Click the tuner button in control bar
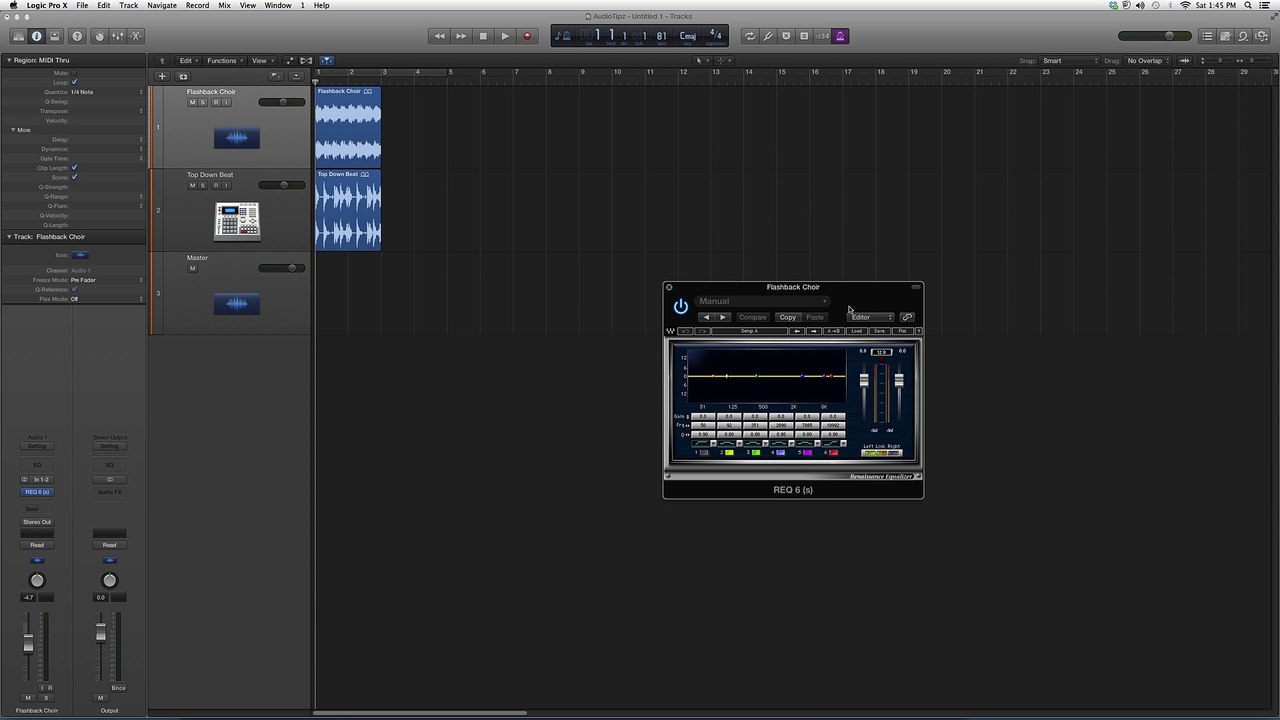This screenshot has width=1280, height=720. coord(768,36)
